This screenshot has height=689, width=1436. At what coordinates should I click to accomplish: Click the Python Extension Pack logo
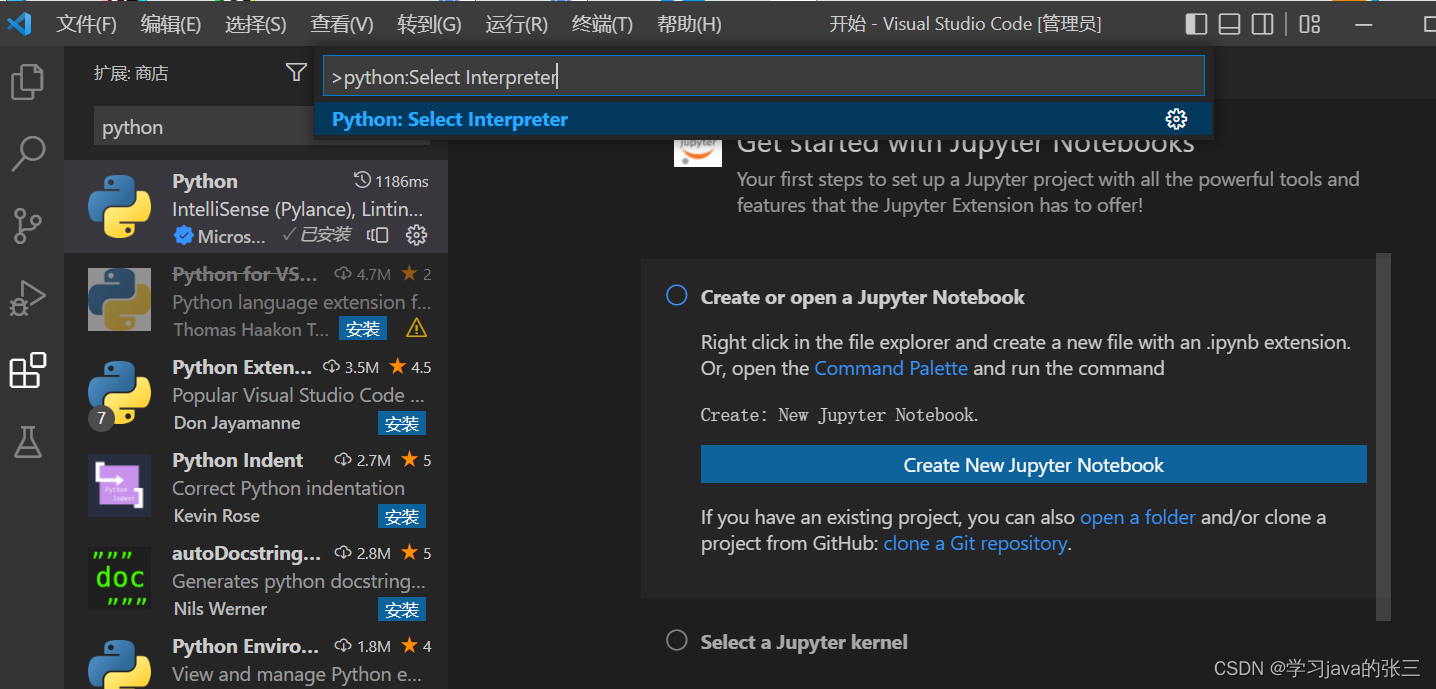coord(119,392)
